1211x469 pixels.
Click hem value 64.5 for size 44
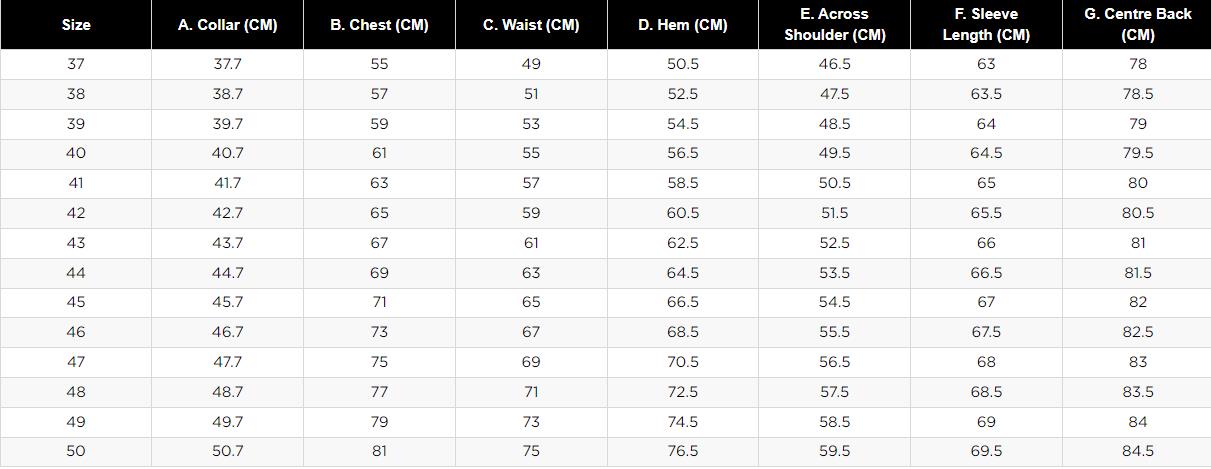(x=683, y=273)
